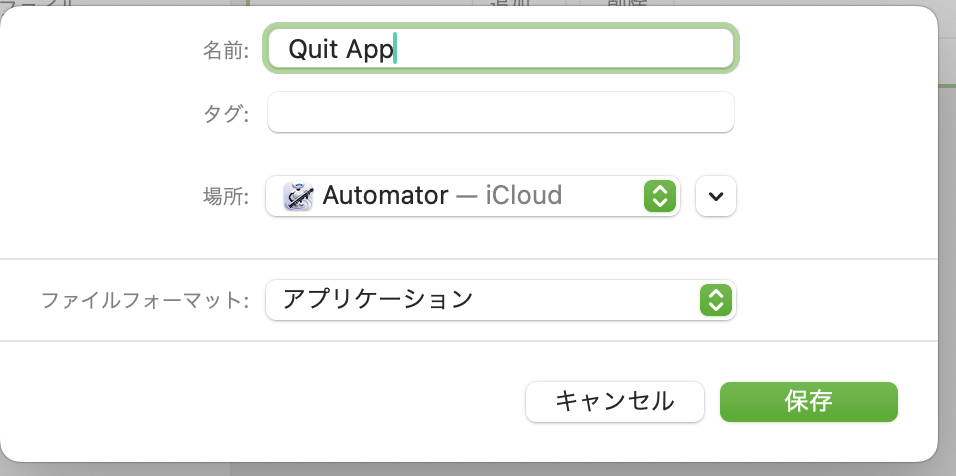The width and height of the screenshot is (956, 476).
Task: Click inside the empty タグ tags field
Action: point(501,112)
